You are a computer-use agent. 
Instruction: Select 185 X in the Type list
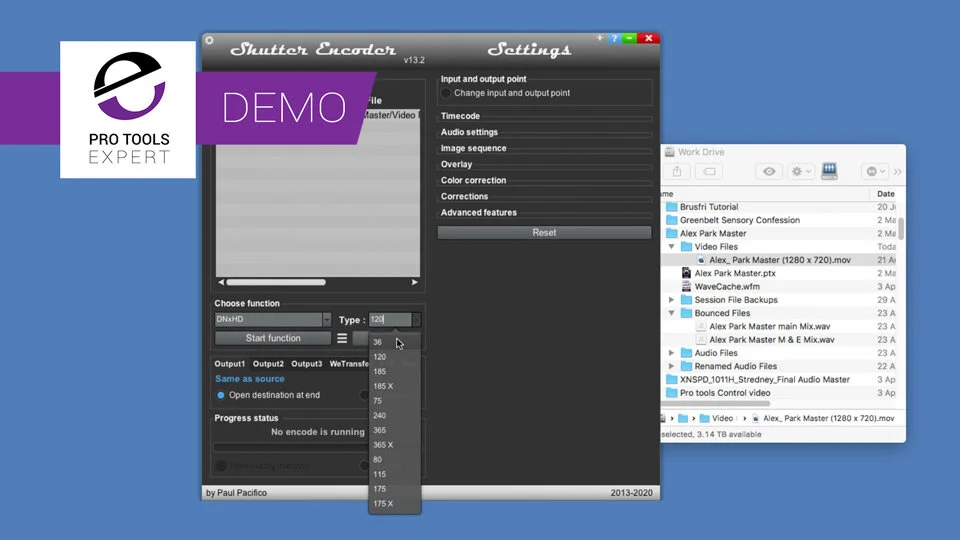click(x=394, y=386)
